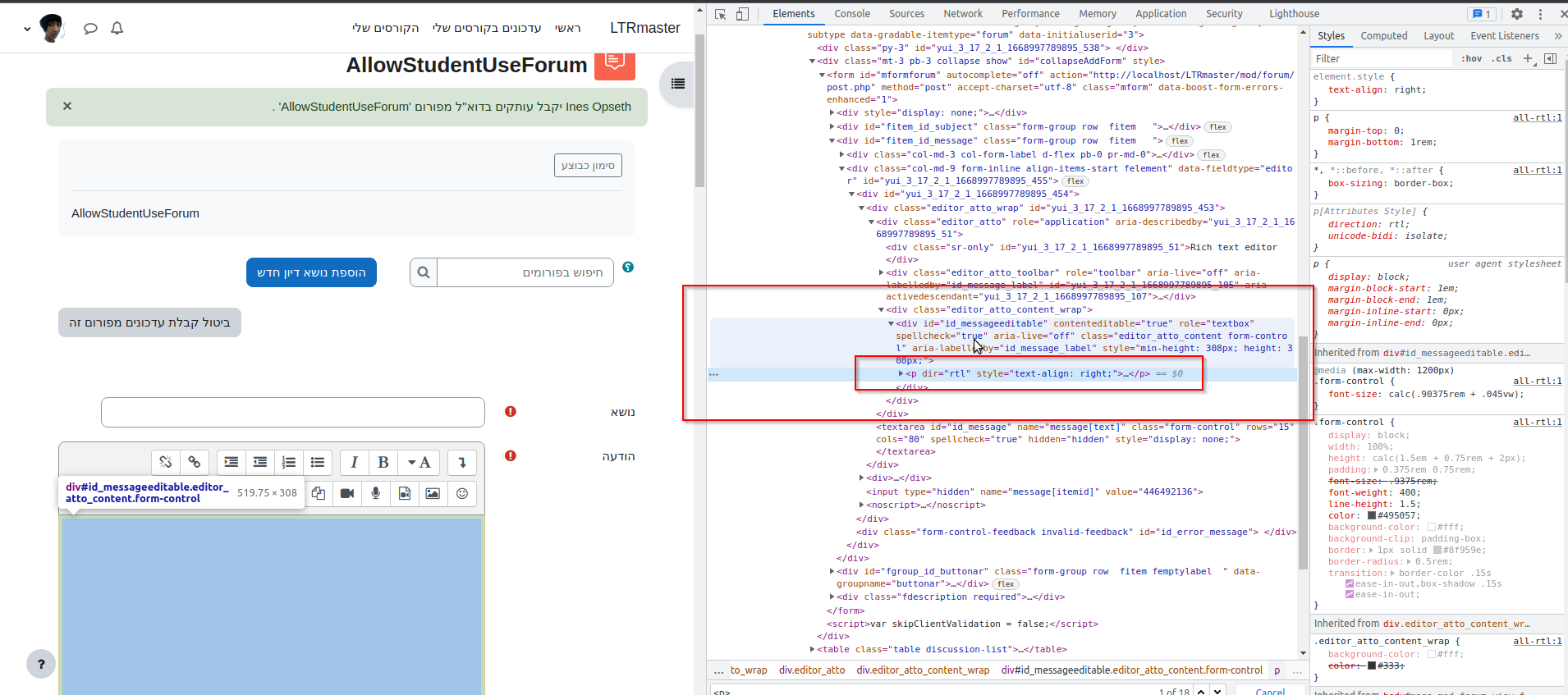Screen dimensions: 1568x695
Task: Expand the fitem_id_subject div node
Action: (x=832, y=126)
